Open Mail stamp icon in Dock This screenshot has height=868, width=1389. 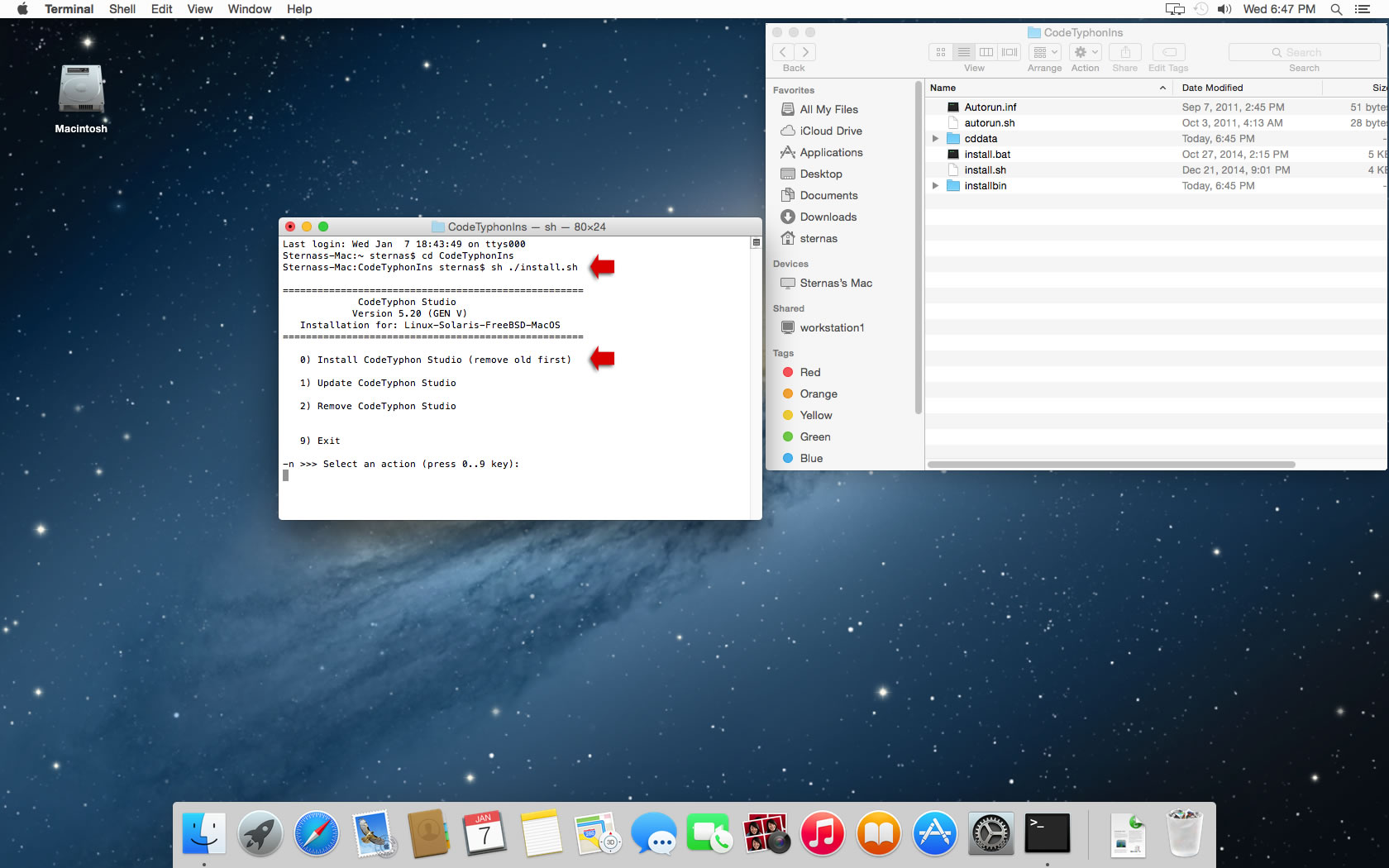click(373, 833)
